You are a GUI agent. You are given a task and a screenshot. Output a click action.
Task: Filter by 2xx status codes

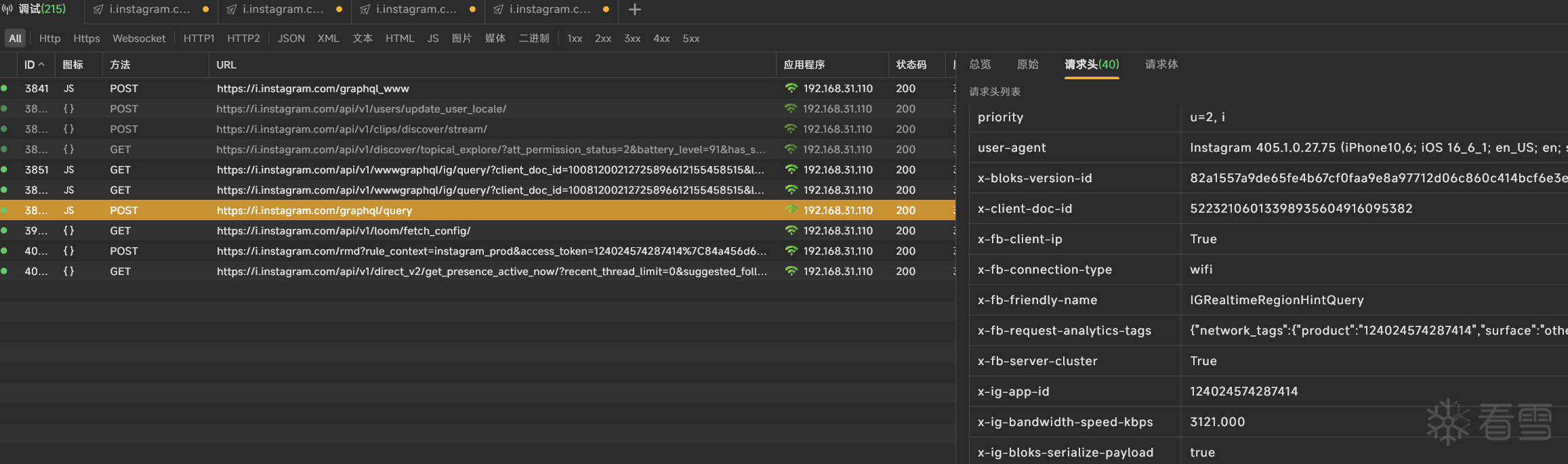pyautogui.click(x=603, y=39)
